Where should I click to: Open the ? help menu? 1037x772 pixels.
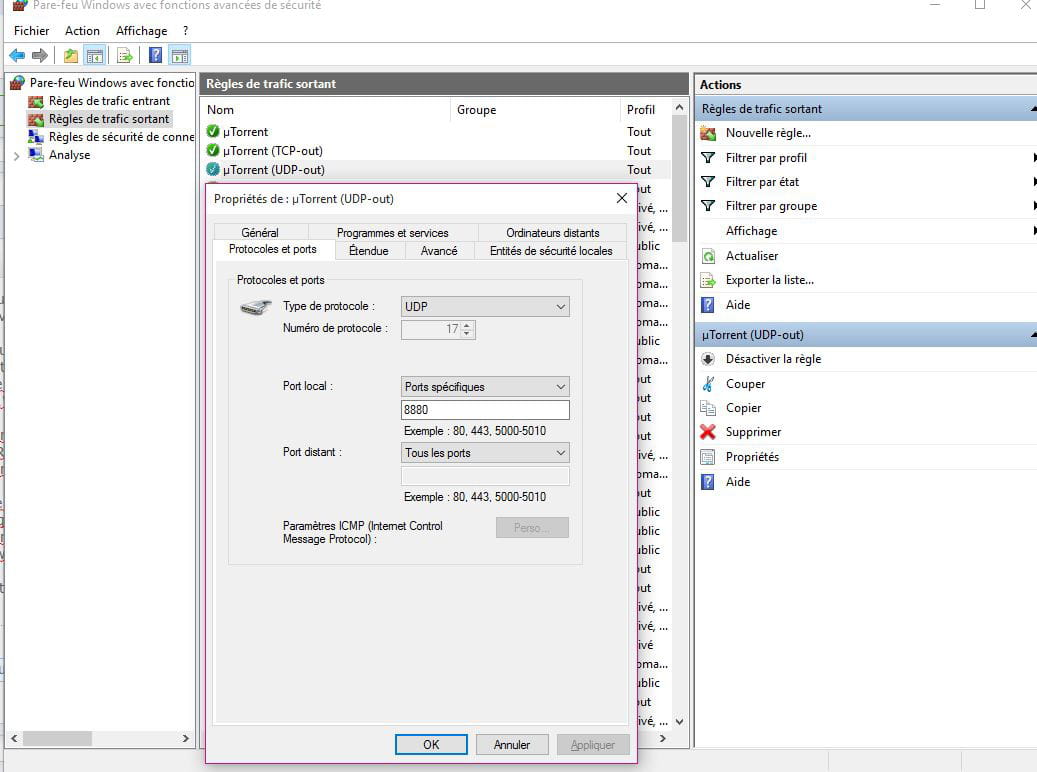tap(186, 30)
